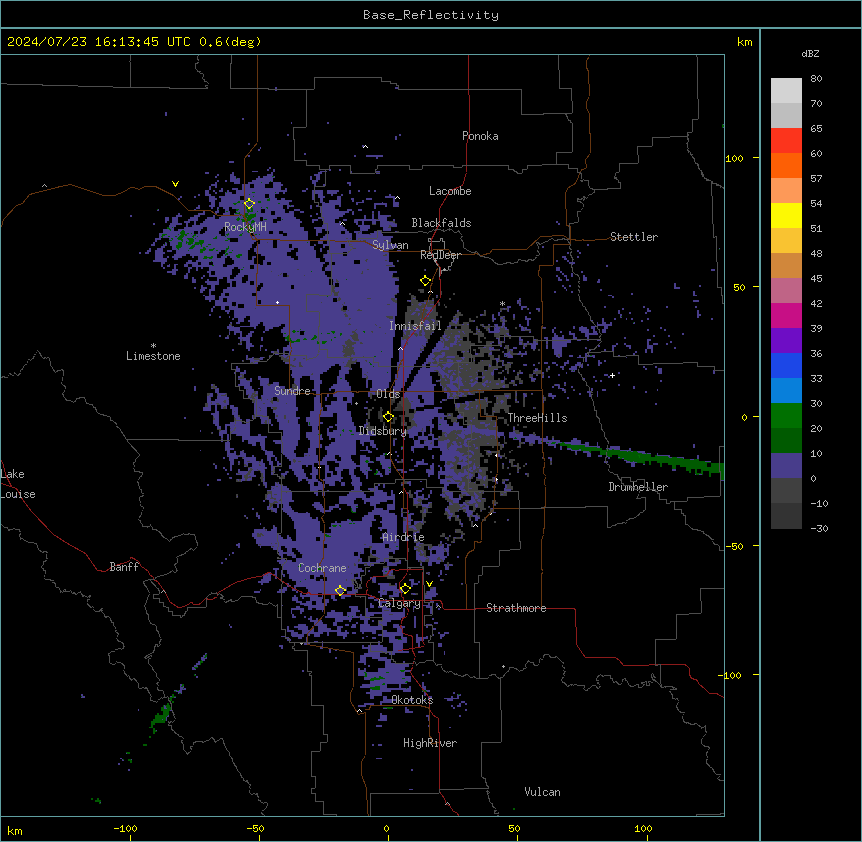Screen dimensions: 862x842
Task: Click the Calgary city label
Action: click(400, 603)
